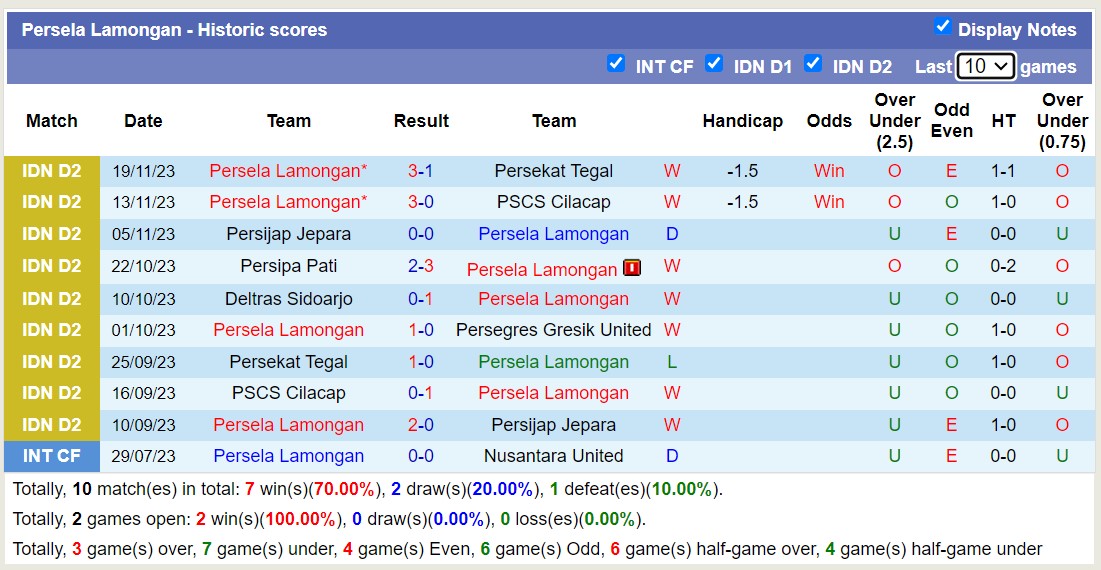Click the Date column header
1101x570 pixels.
(143, 121)
